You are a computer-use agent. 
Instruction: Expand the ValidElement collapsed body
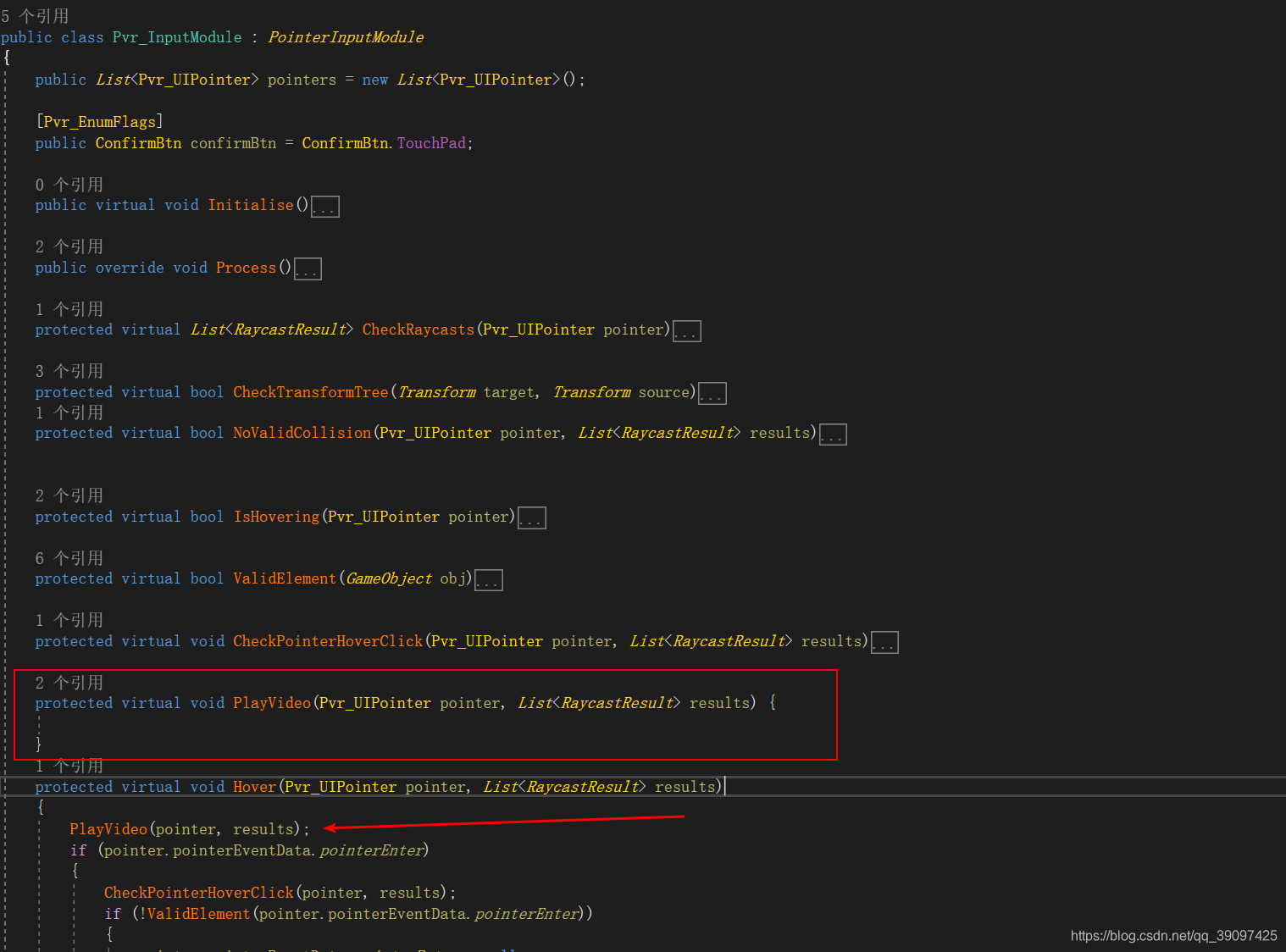[488, 579]
